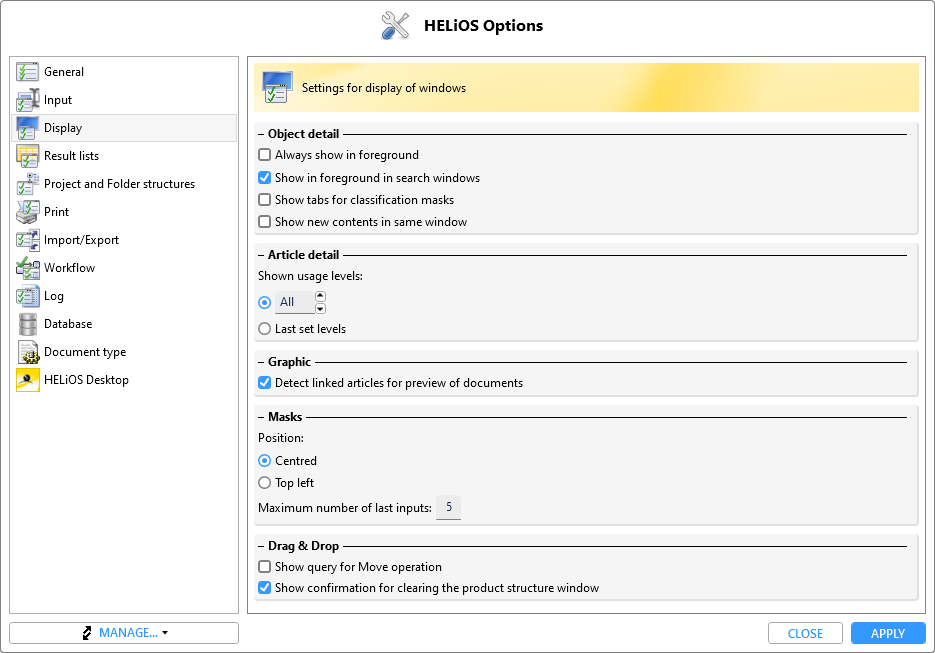Click the General settings icon
Viewport: 935px width, 653px height.
click(28, 72)
